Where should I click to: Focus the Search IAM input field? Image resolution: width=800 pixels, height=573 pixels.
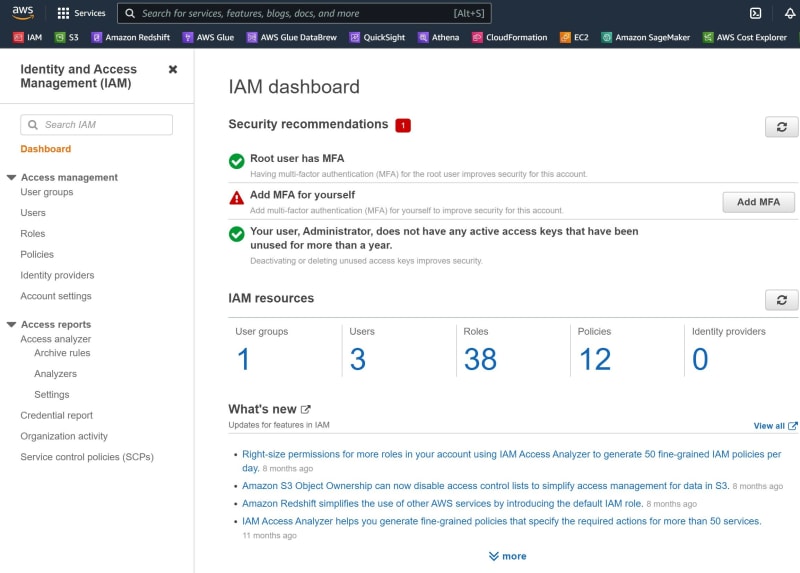(96, 125)
